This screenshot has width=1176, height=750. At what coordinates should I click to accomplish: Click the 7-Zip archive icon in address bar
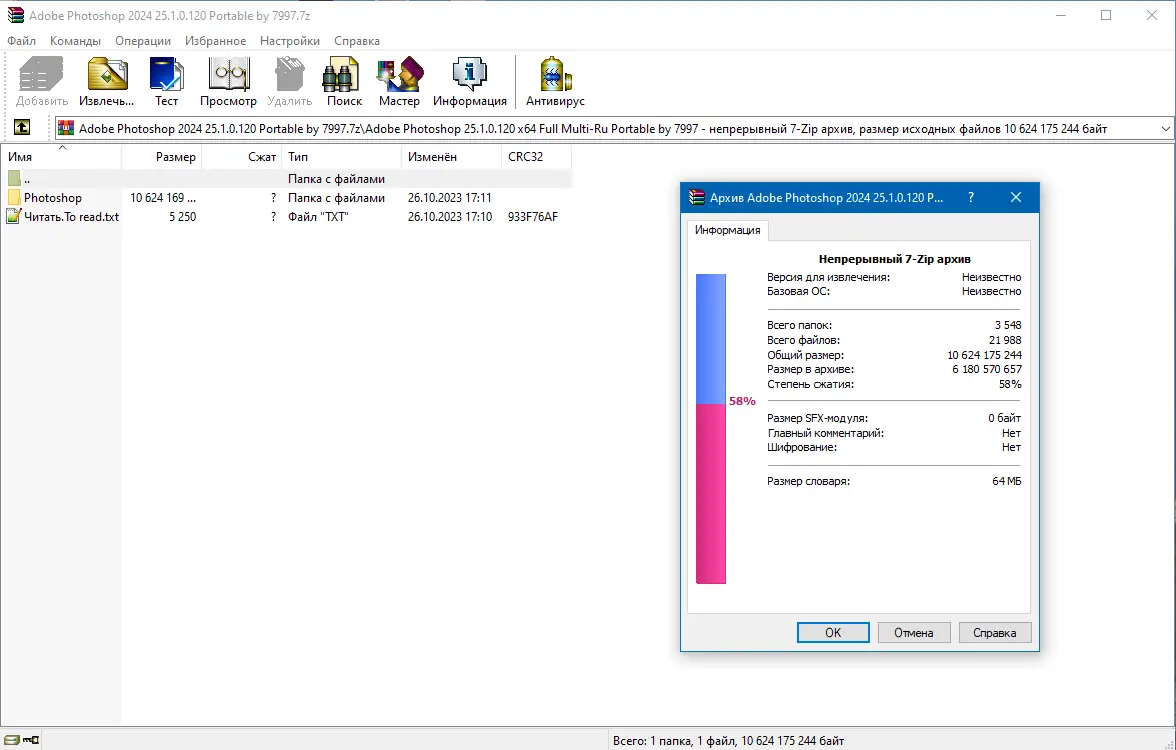coord(65,127)
